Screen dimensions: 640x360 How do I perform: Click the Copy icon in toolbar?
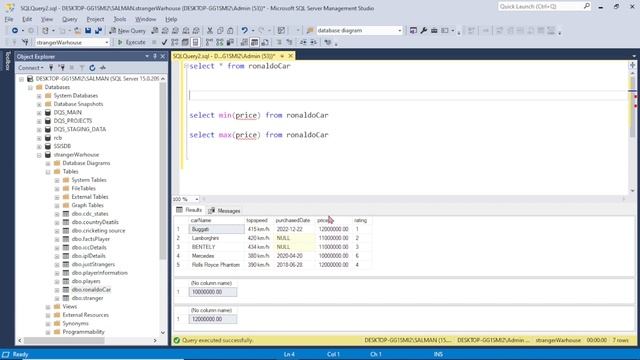[220, 31]
